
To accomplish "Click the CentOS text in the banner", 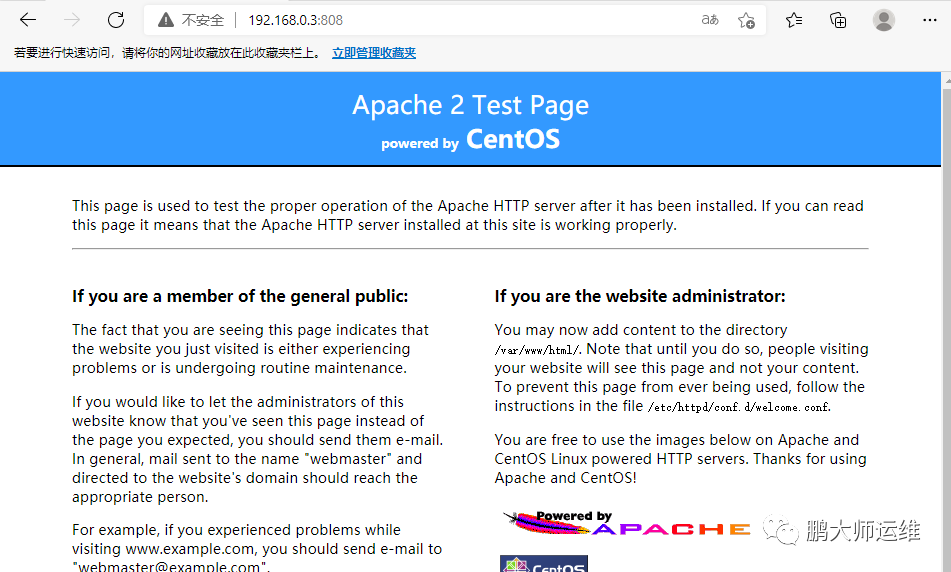I will click(512, 139).
